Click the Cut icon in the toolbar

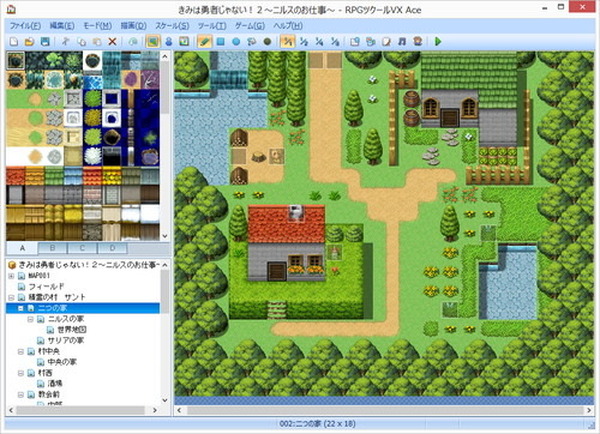click(66, 41)
